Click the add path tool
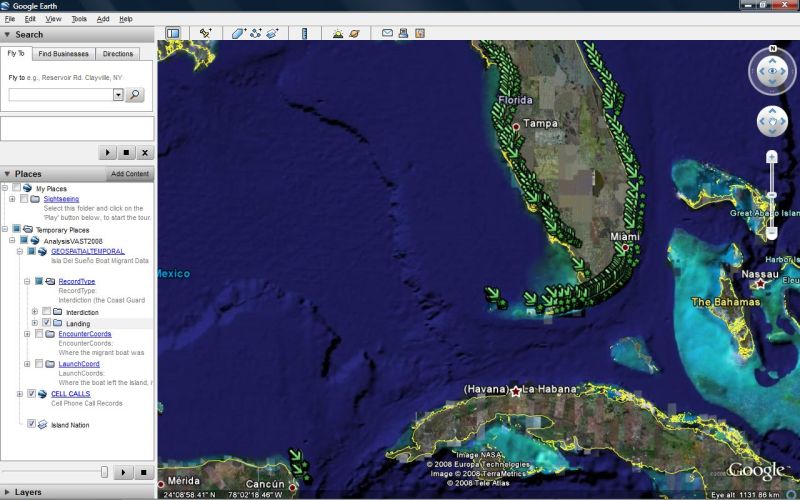Viewport: 800px width, 500px height. tap(256, 34)
